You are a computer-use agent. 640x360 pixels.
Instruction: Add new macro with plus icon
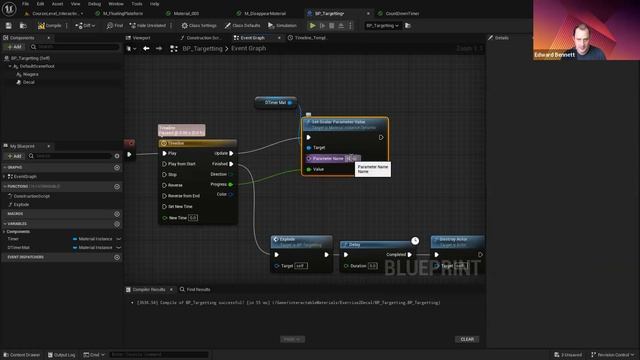117,214
